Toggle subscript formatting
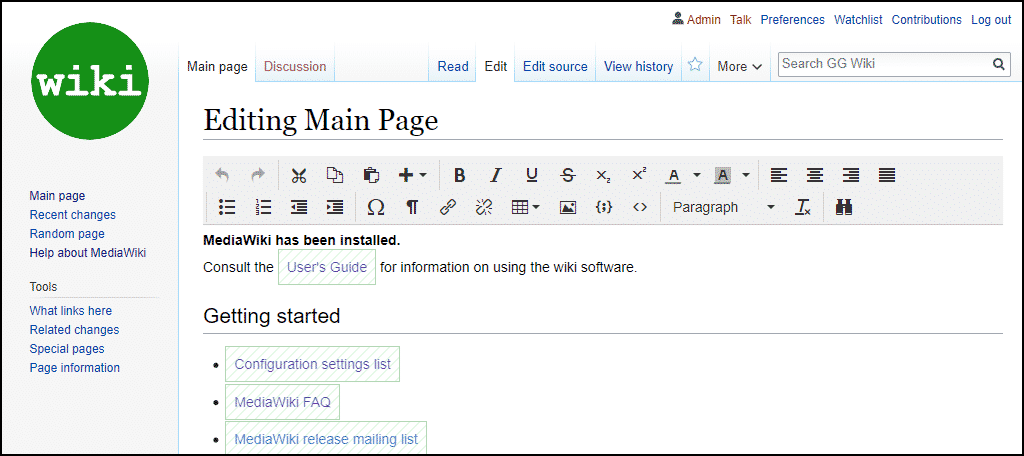This screenshot has width=1024, height=456. (x=603, y=175)
